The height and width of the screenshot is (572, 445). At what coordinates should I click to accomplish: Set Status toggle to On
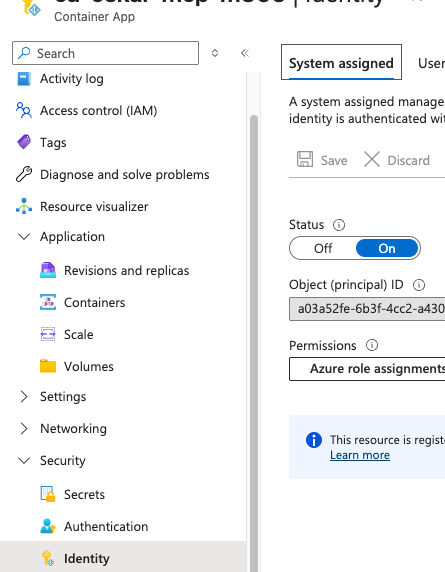pyautogui.click(x=387, y=248)
